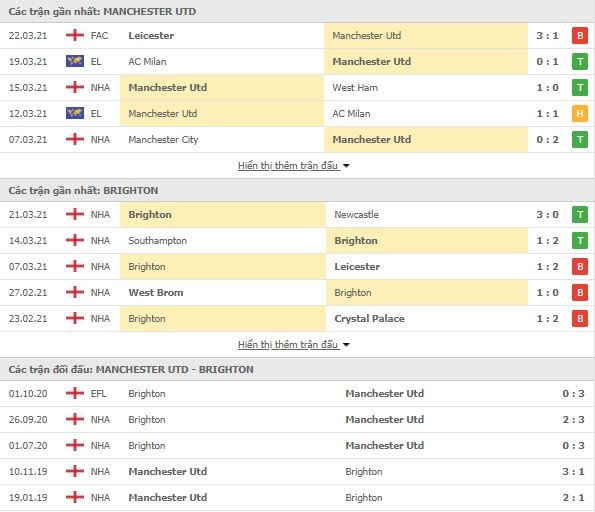Screen dimensions: 595x512
Task: Open the Manchester City 0:2 match row
Action: pos(298,140)
